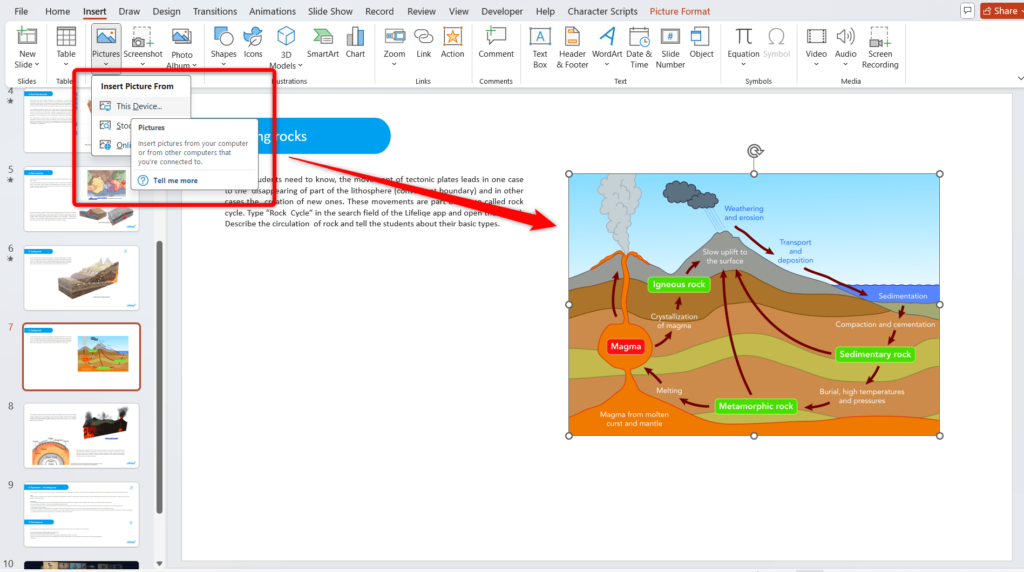Choose This Device from picture menu

tap(137, 106)
